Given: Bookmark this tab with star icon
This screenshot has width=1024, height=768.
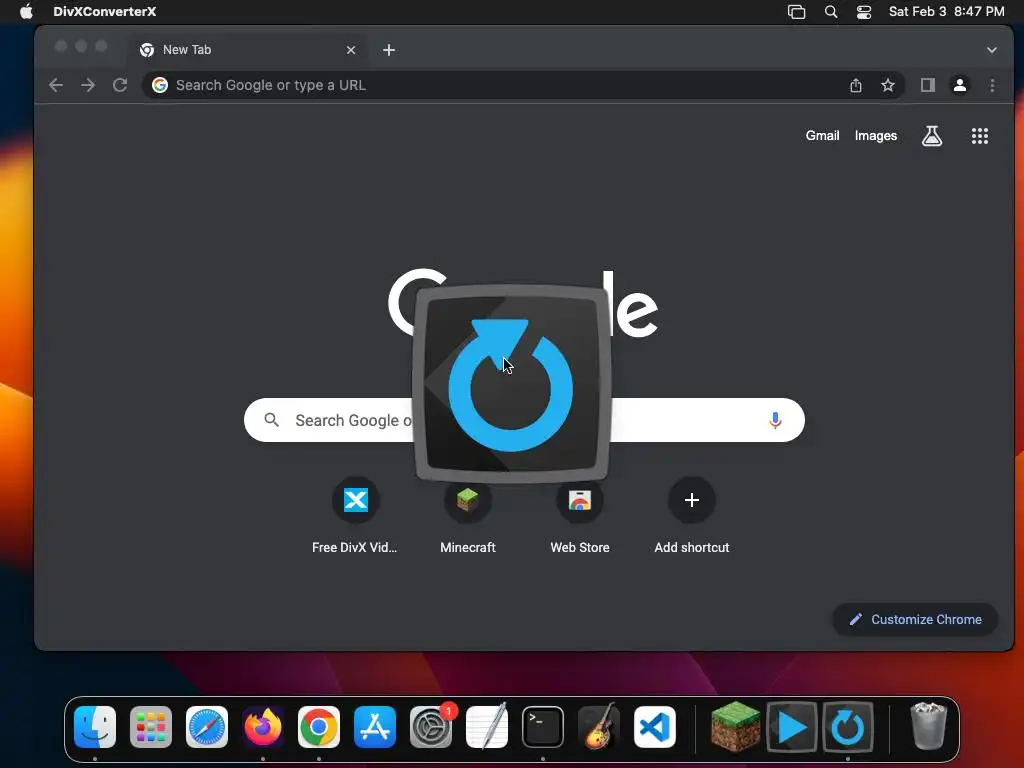Looking at the screenshot, I should coord(888,85).
